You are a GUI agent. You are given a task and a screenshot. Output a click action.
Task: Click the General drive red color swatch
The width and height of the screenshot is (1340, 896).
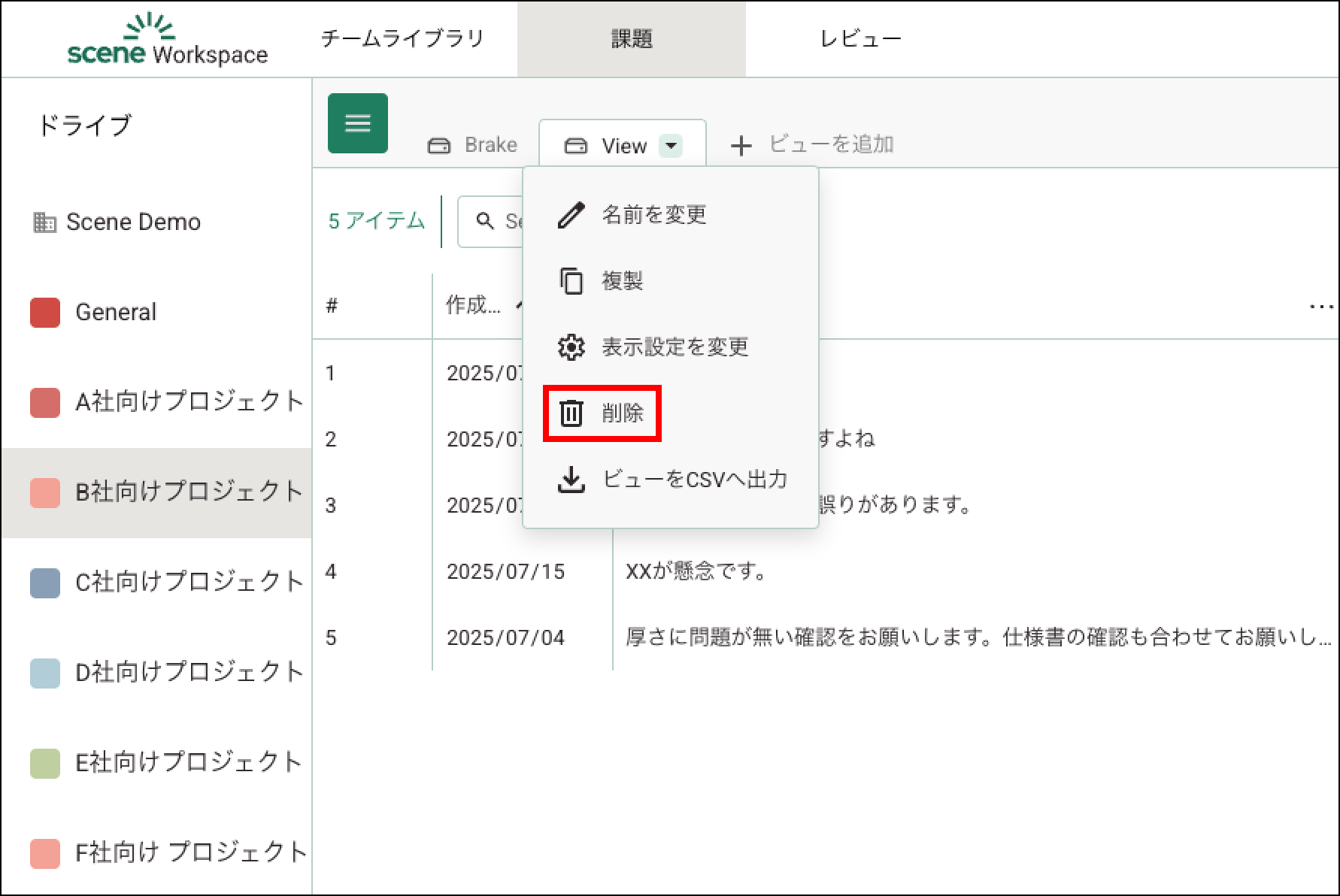tap(45, 313)
